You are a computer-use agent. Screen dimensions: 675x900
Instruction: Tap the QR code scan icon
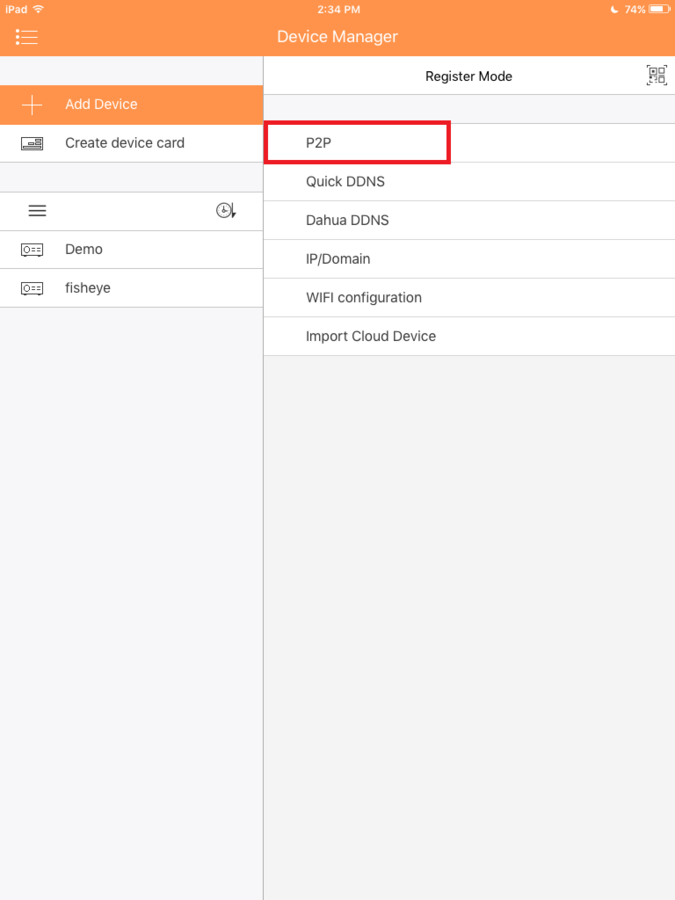click(x=656, y=75)
